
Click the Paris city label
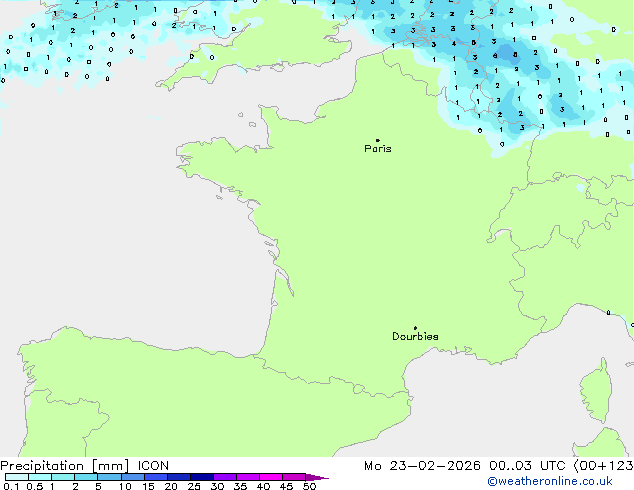coord(378,149)
